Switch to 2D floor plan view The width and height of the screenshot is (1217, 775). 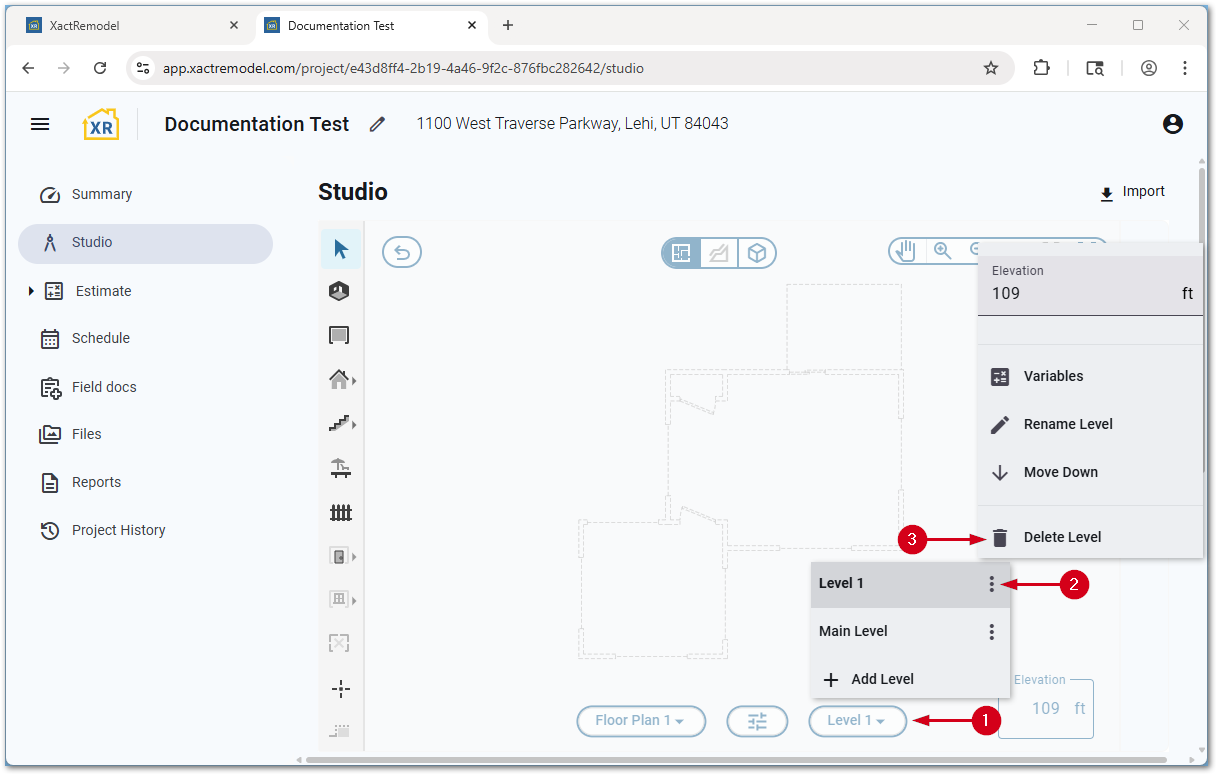coord(681,253)
